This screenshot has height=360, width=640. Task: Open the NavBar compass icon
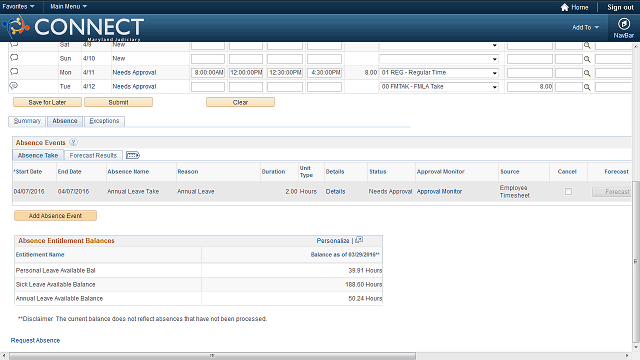[623, 24]
